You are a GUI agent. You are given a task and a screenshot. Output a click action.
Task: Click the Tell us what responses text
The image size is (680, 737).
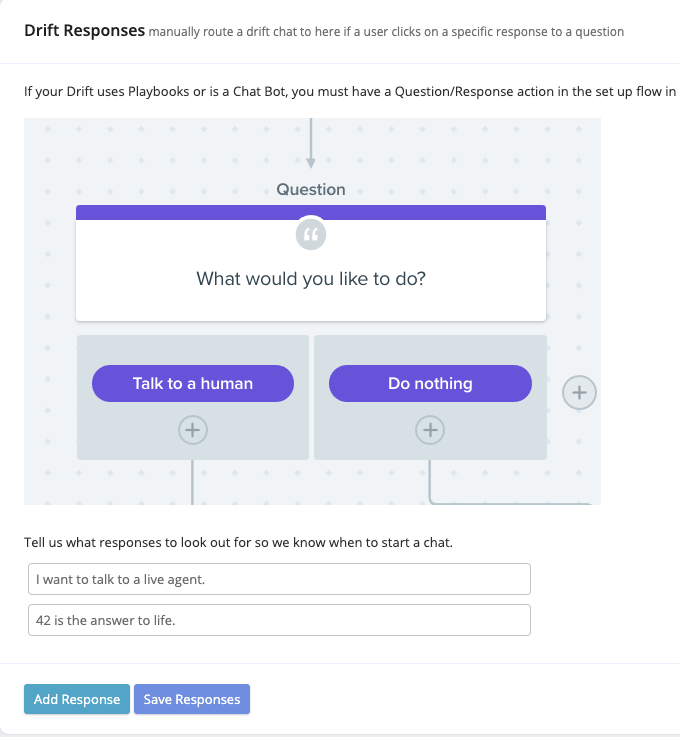237,543
